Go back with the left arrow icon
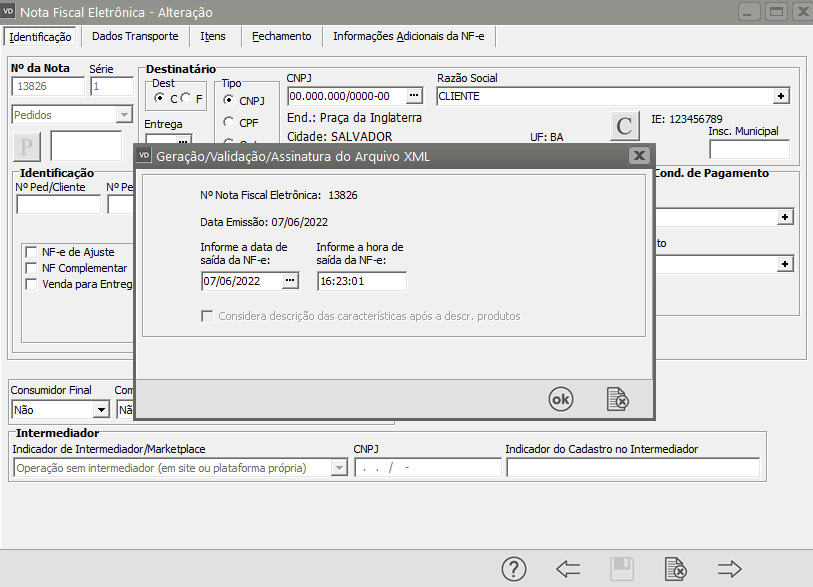 pos(568,569)
